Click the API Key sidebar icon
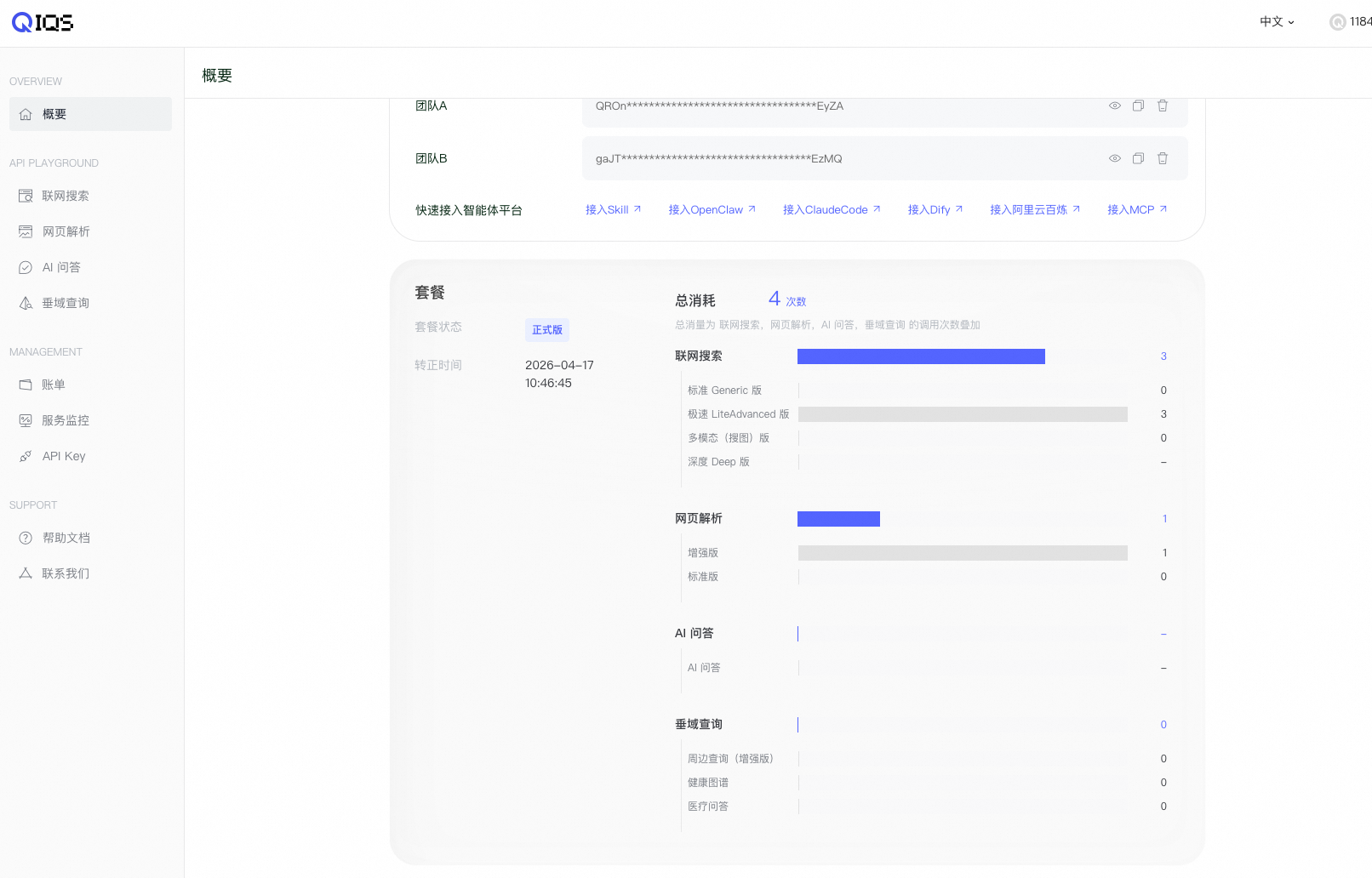Viewport: 1372px width, 878px height. 26,456
